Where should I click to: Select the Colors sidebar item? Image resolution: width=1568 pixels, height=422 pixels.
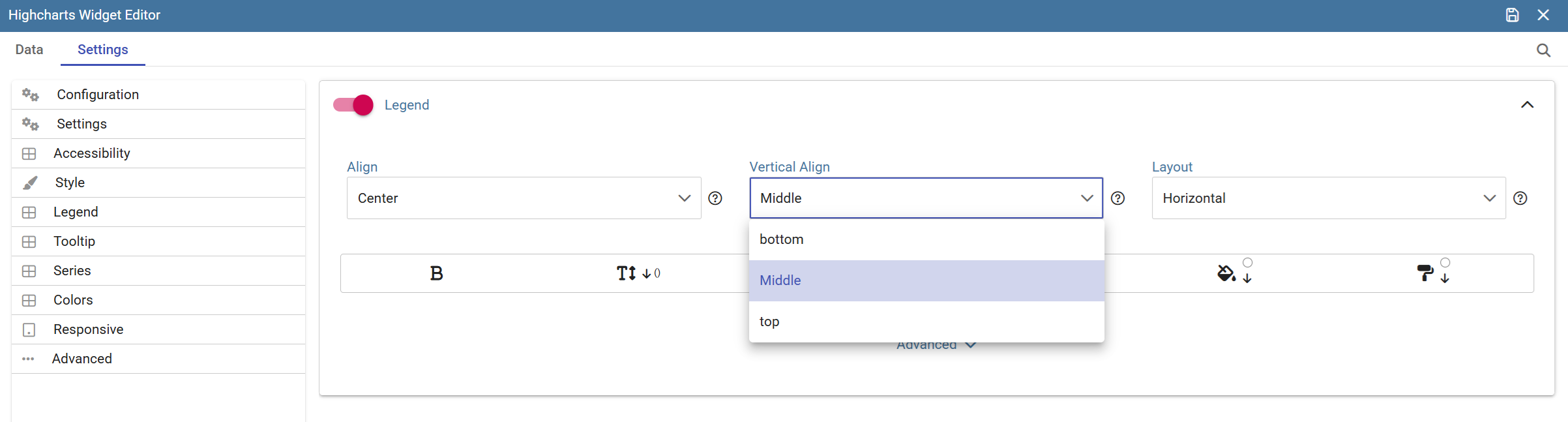pos(158,300)
